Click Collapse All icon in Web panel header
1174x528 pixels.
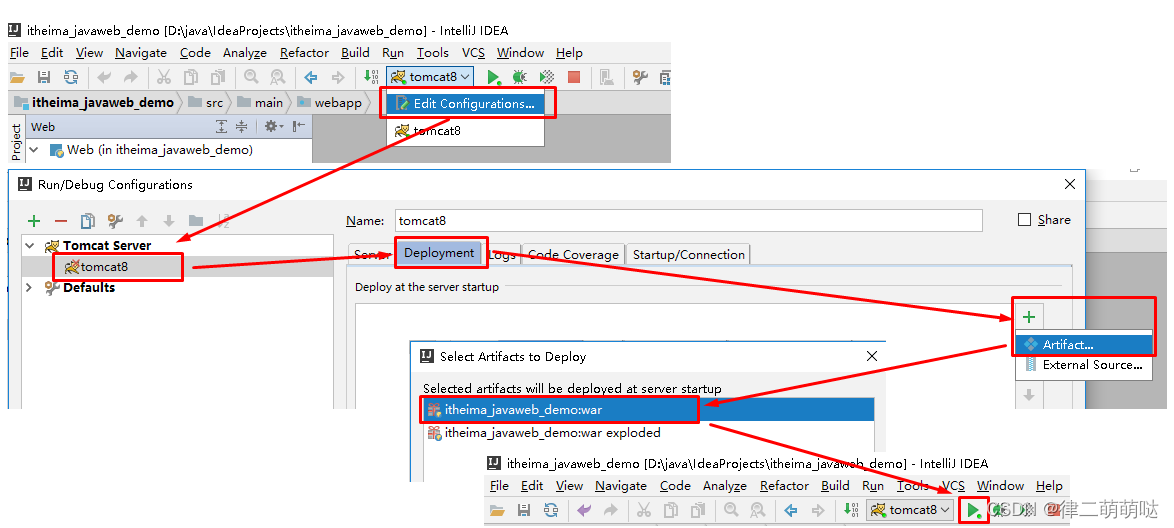pos(242,127)
